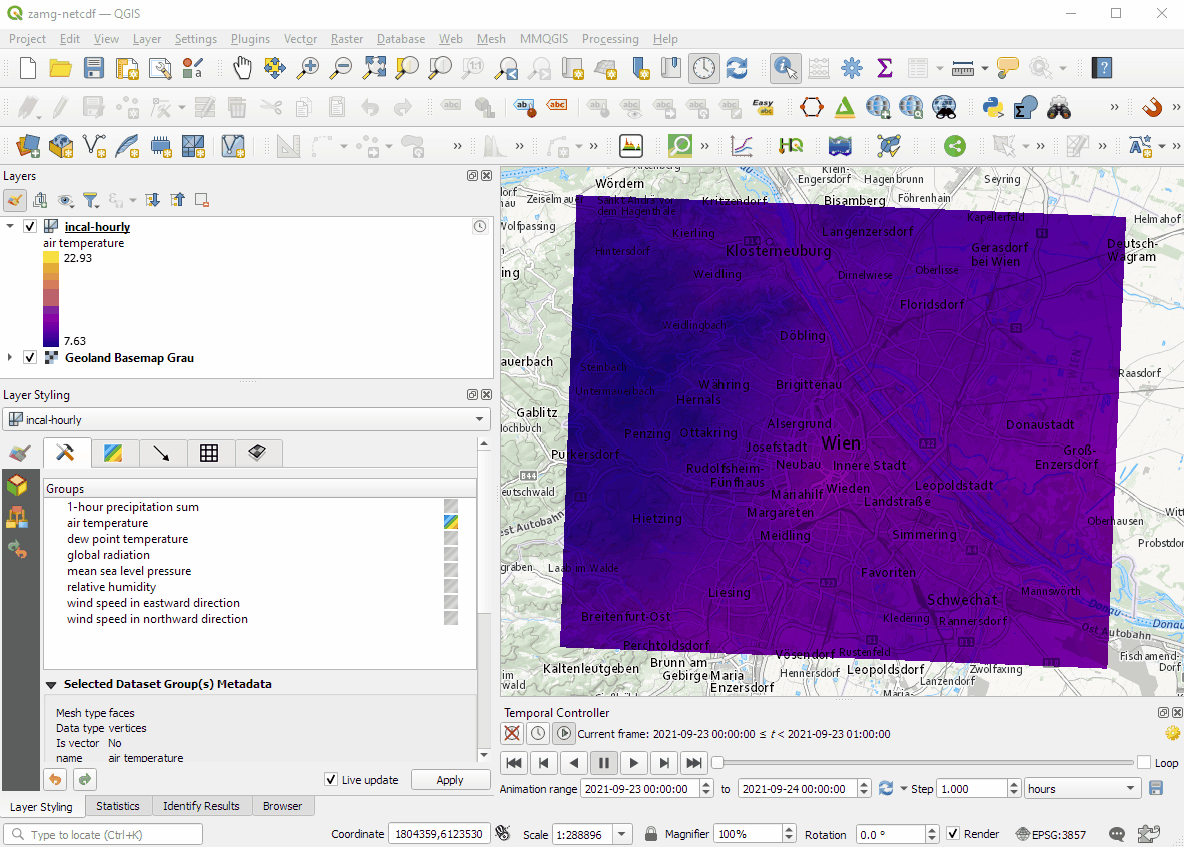Open the Statistical Summary sigma icon
Viewport: 1184px width, 847px height.
tap(884, 67)
